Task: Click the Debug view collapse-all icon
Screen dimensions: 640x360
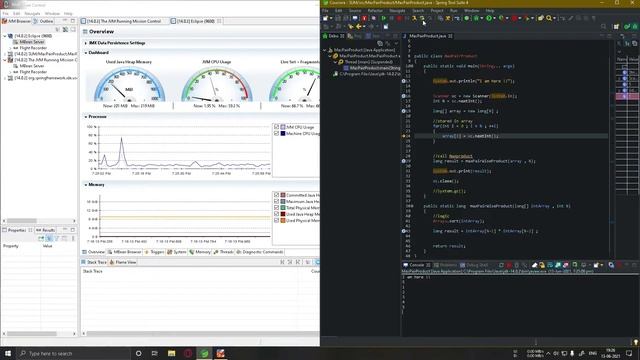Action: tap(380, 43)
